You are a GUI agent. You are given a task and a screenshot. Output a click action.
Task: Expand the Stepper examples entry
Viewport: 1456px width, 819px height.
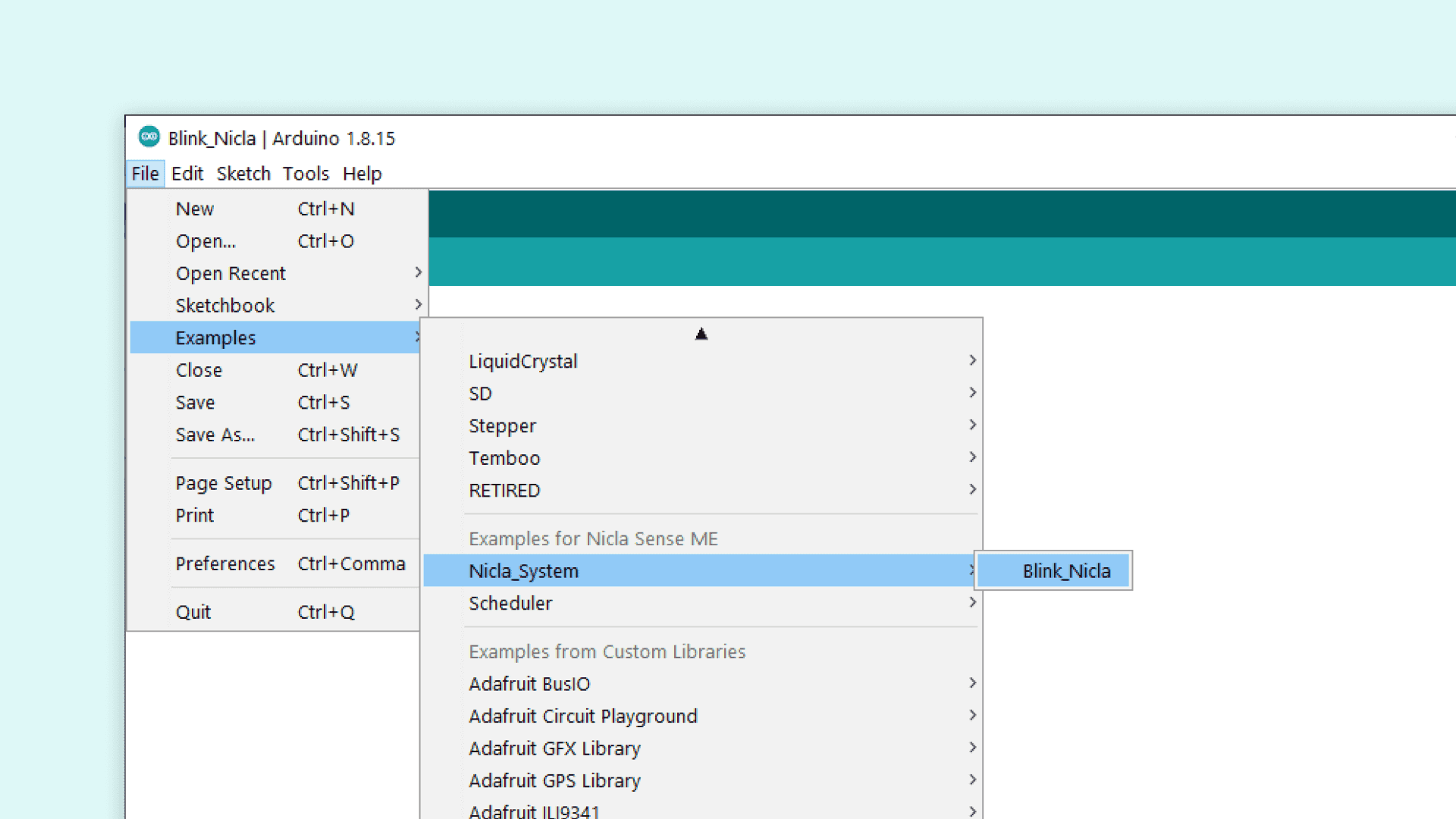tap(502, 426)
